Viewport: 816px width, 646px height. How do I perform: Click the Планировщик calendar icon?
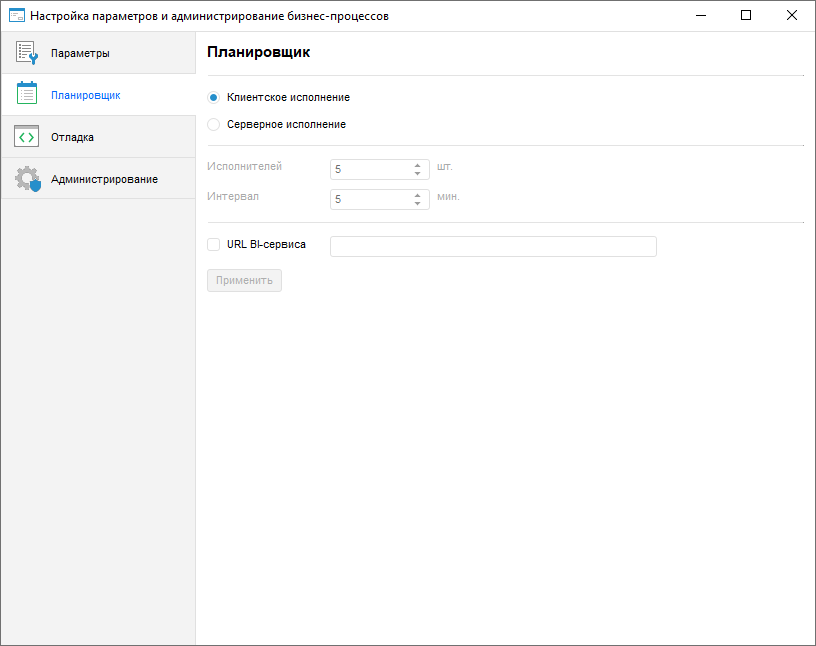tap(27, 95)
